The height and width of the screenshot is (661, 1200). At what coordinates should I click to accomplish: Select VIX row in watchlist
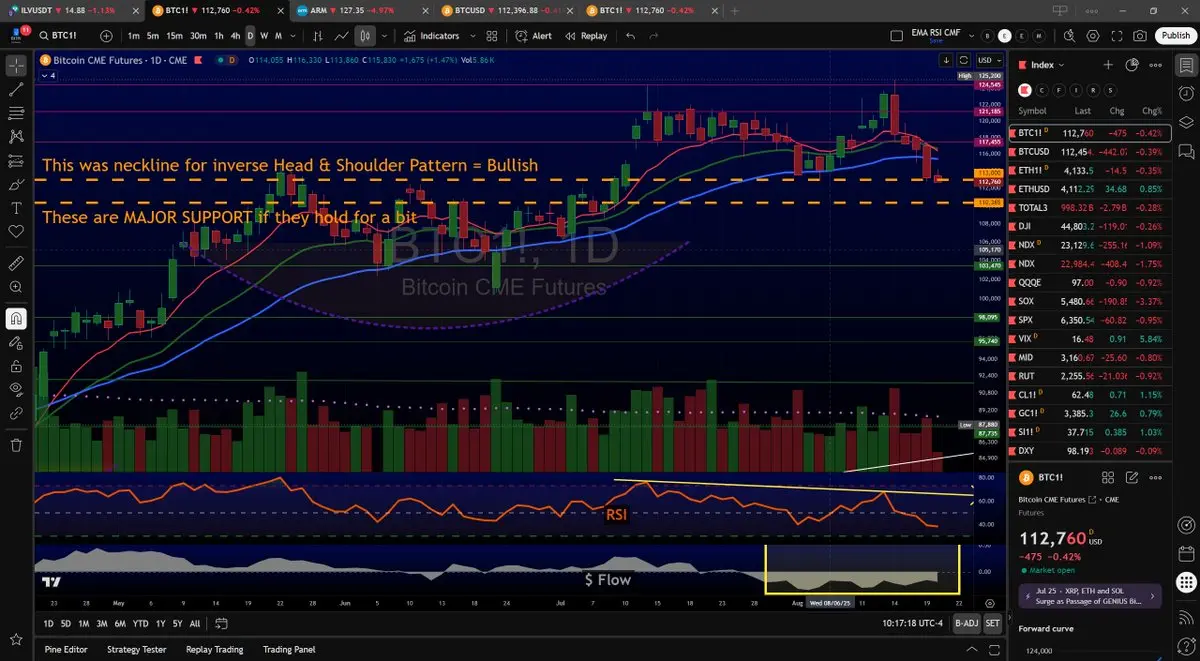1089,339
